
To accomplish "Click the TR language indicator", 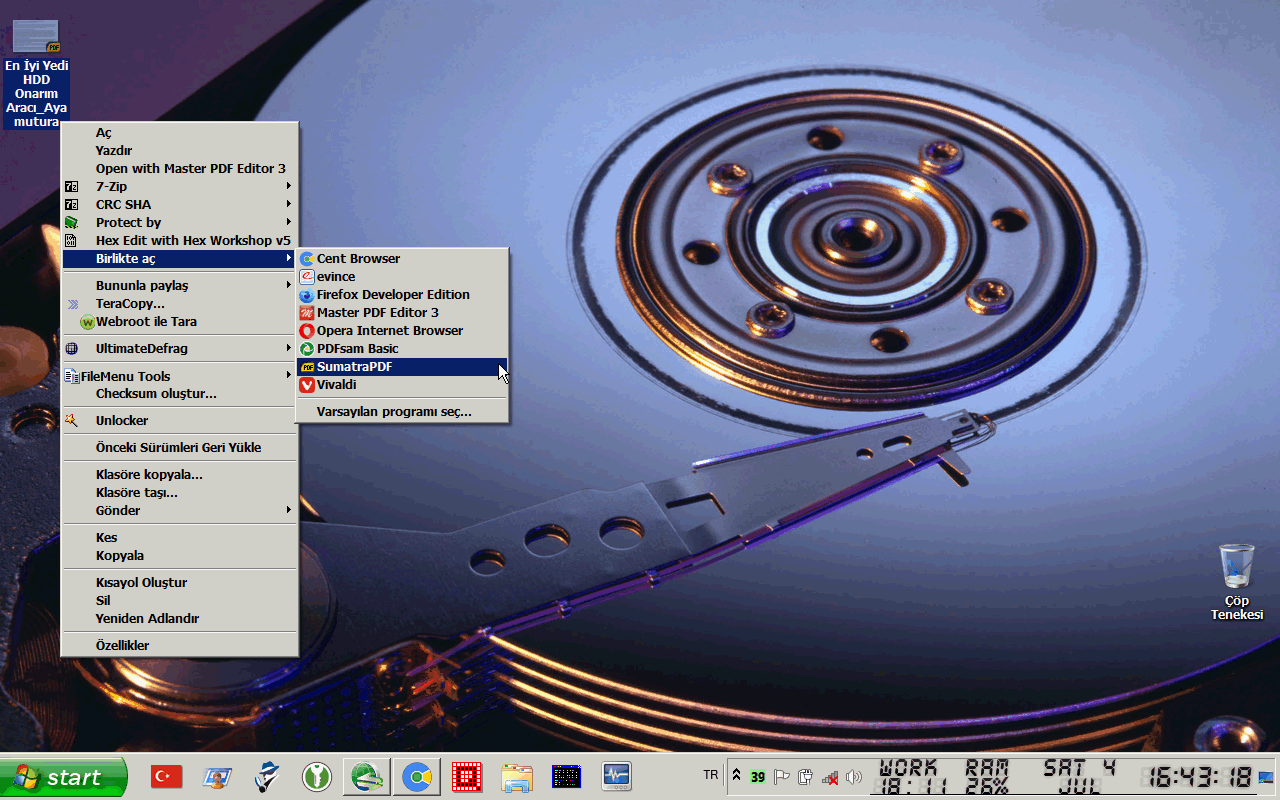I will coord(710,775).
